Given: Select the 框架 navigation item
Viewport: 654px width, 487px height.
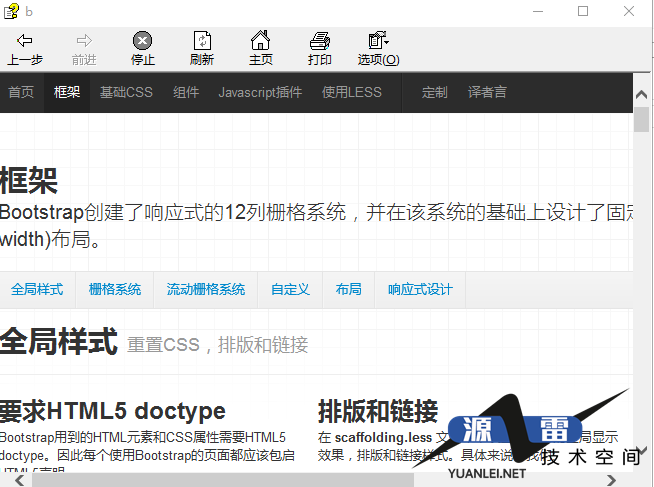Looking at the screenshot, I should tap(67, 92).
